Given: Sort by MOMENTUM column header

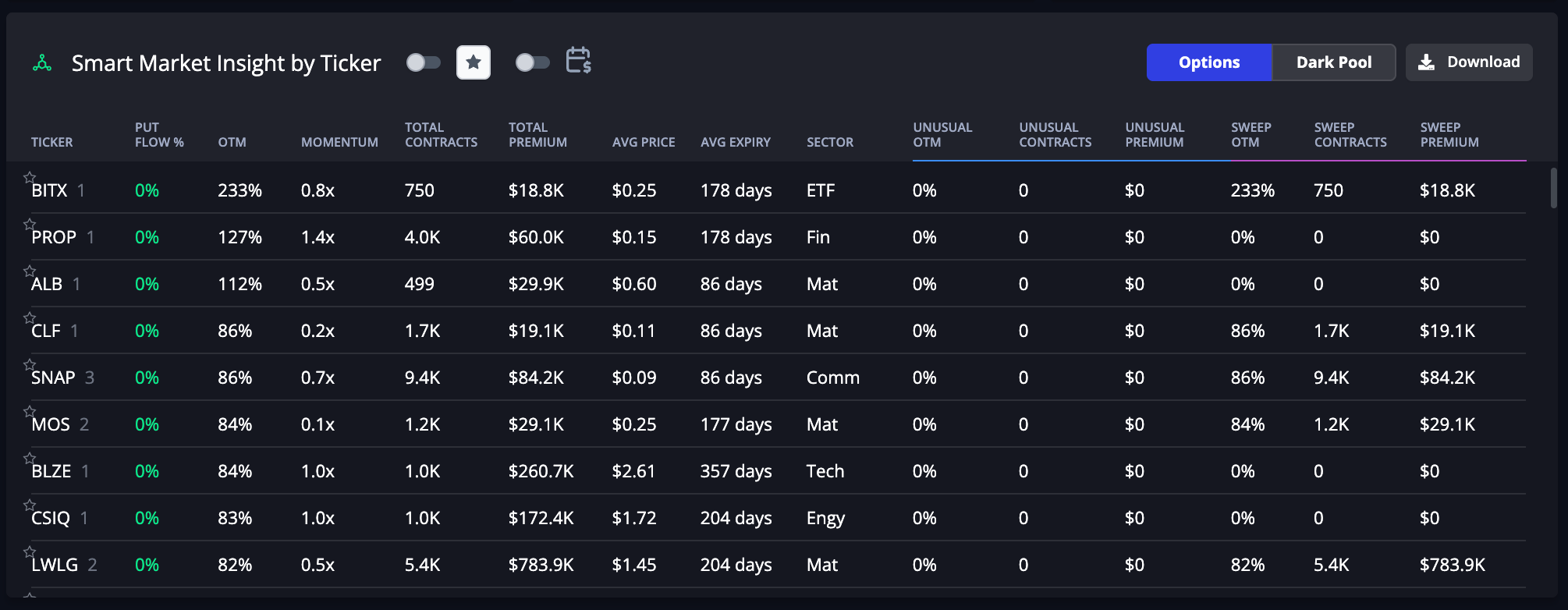Looking at the screenshot, I should (x=339, y=142).
